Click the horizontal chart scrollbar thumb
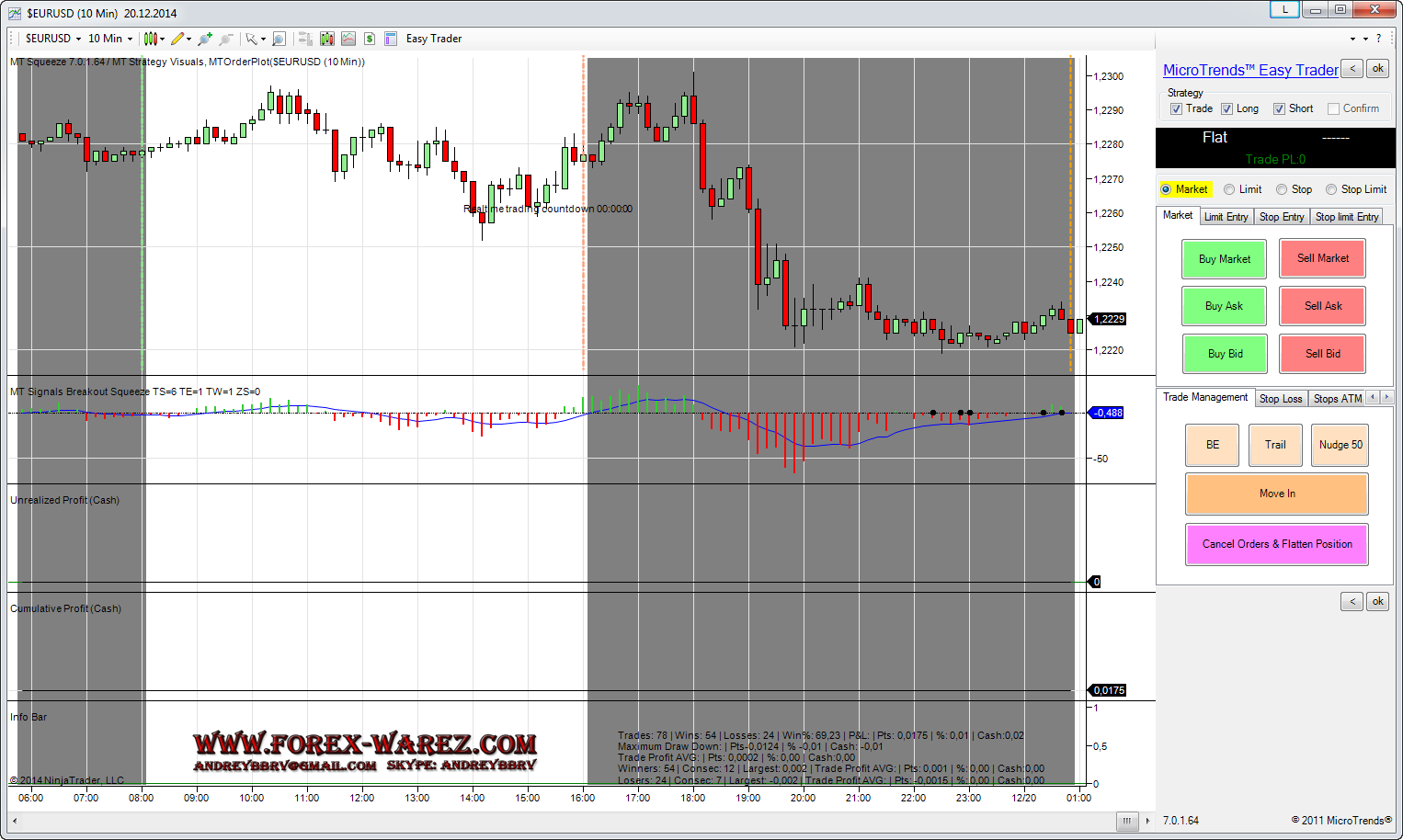1403x840 pixels. coord(1126,821)
